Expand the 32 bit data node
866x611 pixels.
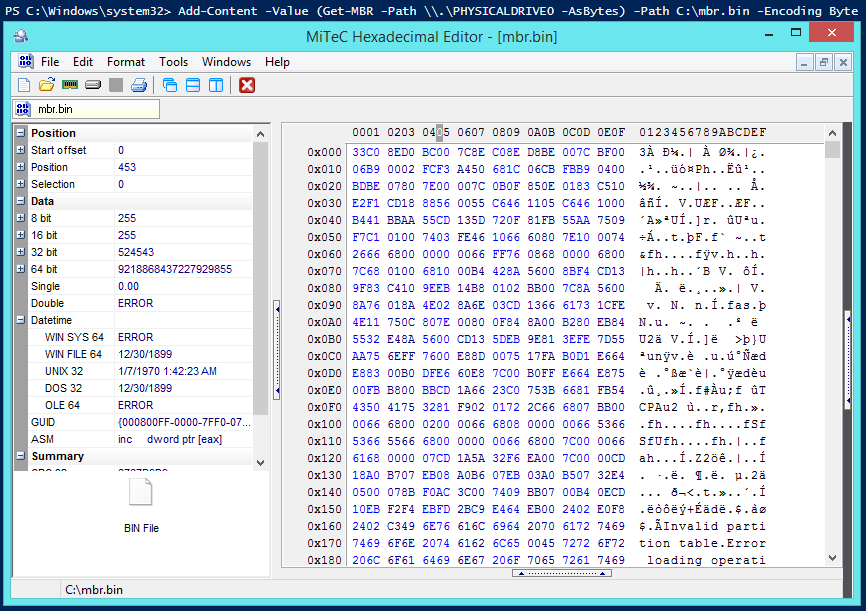[20, 251]
